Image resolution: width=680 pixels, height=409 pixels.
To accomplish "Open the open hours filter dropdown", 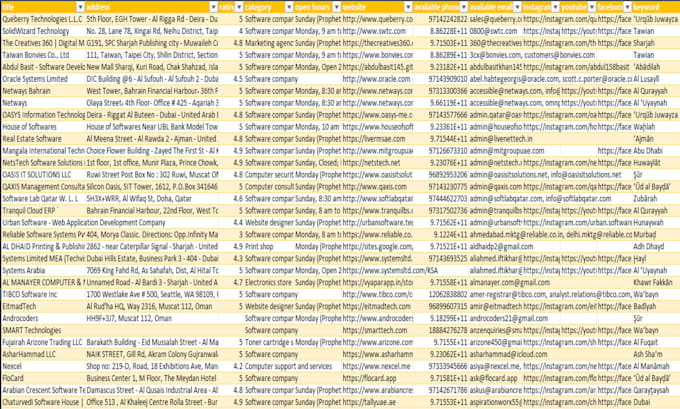I will click(337, 7).
